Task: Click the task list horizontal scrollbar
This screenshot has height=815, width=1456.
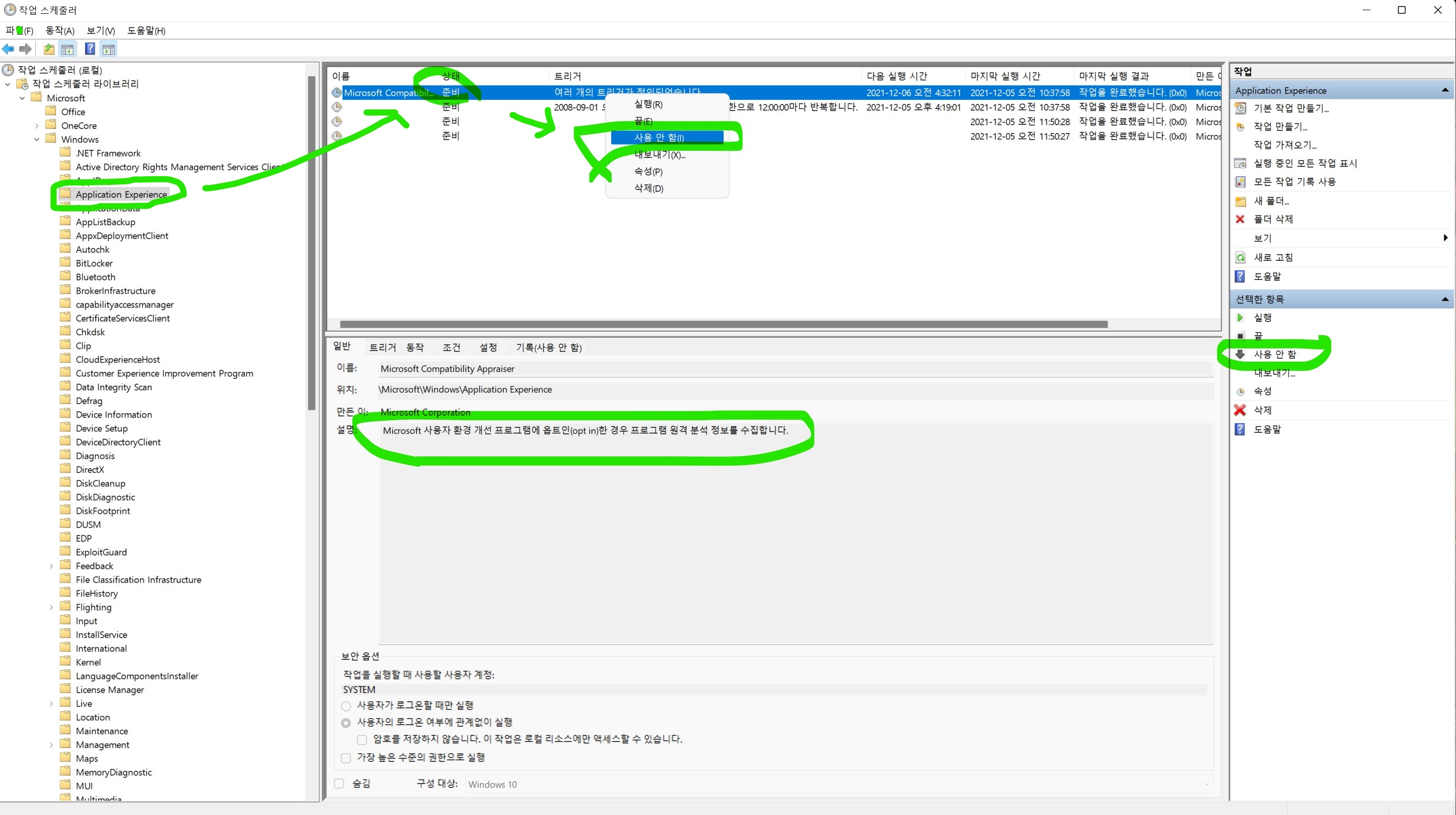Action: click(724, 324)
